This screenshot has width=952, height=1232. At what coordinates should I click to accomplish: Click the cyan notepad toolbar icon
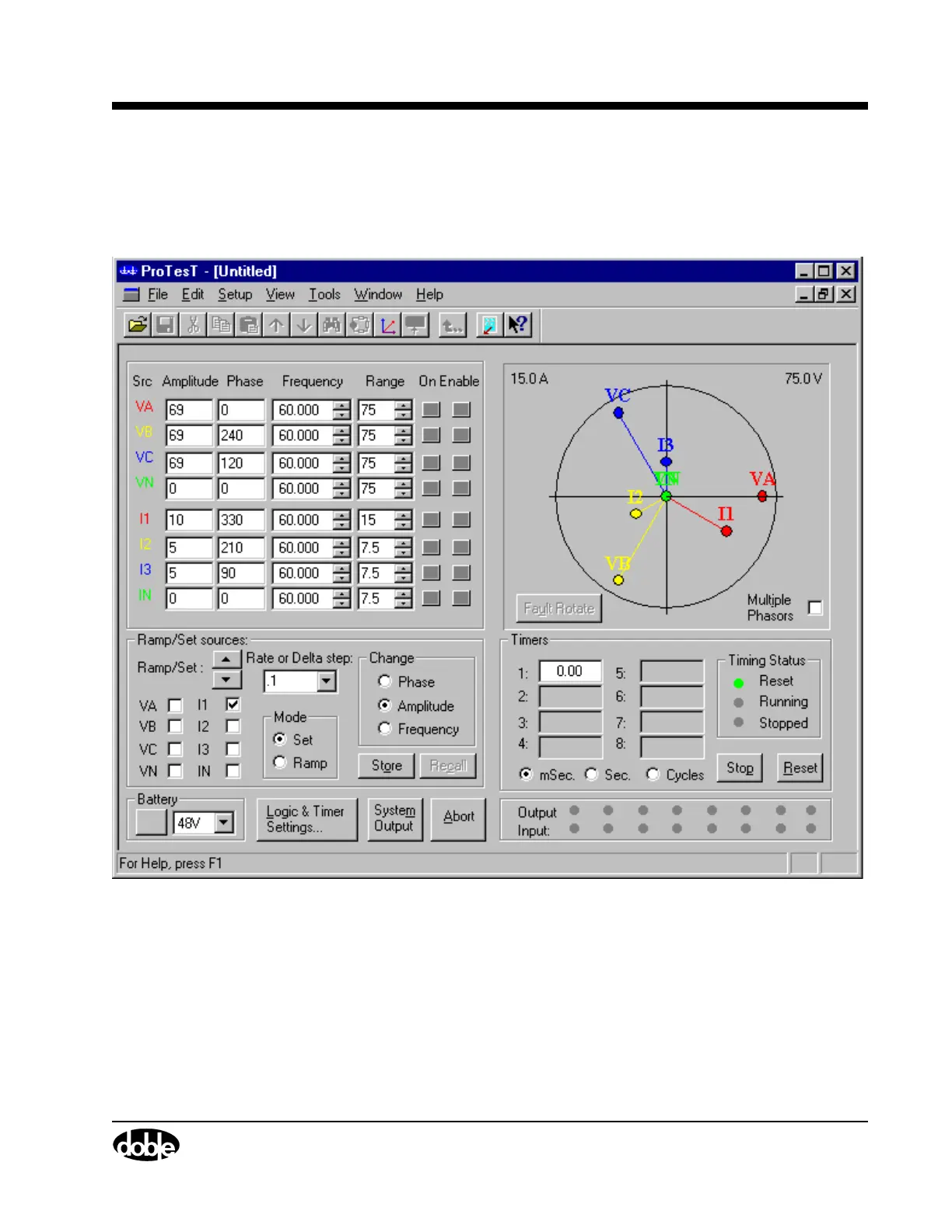489,324
